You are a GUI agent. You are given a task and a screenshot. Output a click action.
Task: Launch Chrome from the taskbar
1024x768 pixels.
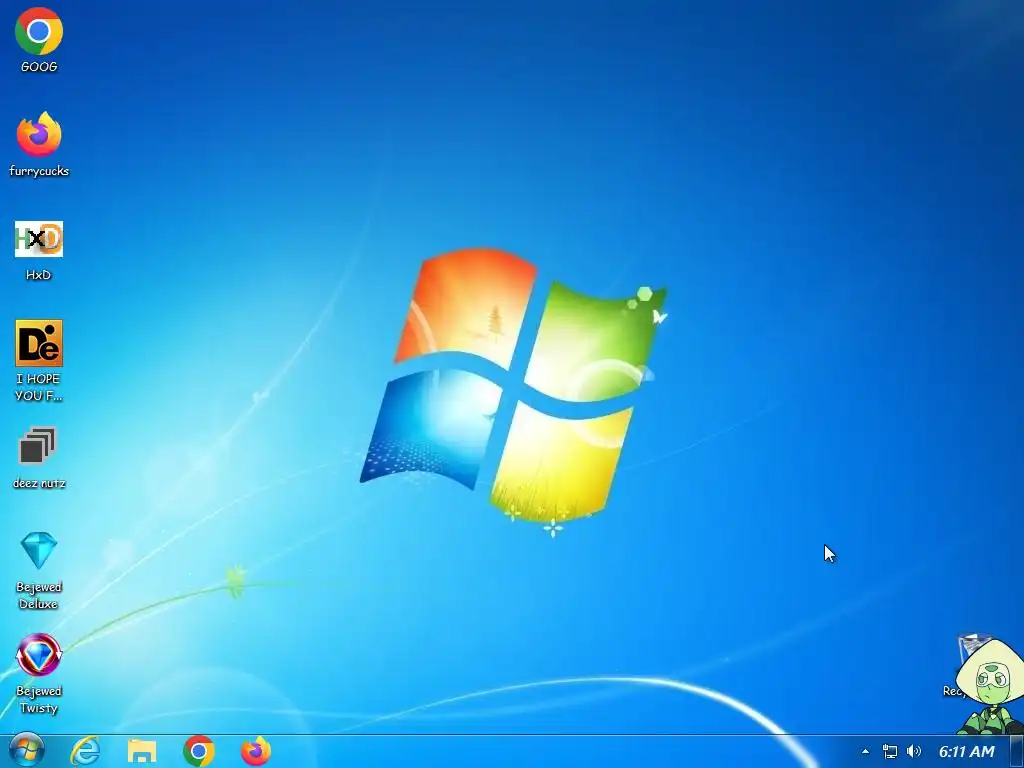click(x=199, y=752)
